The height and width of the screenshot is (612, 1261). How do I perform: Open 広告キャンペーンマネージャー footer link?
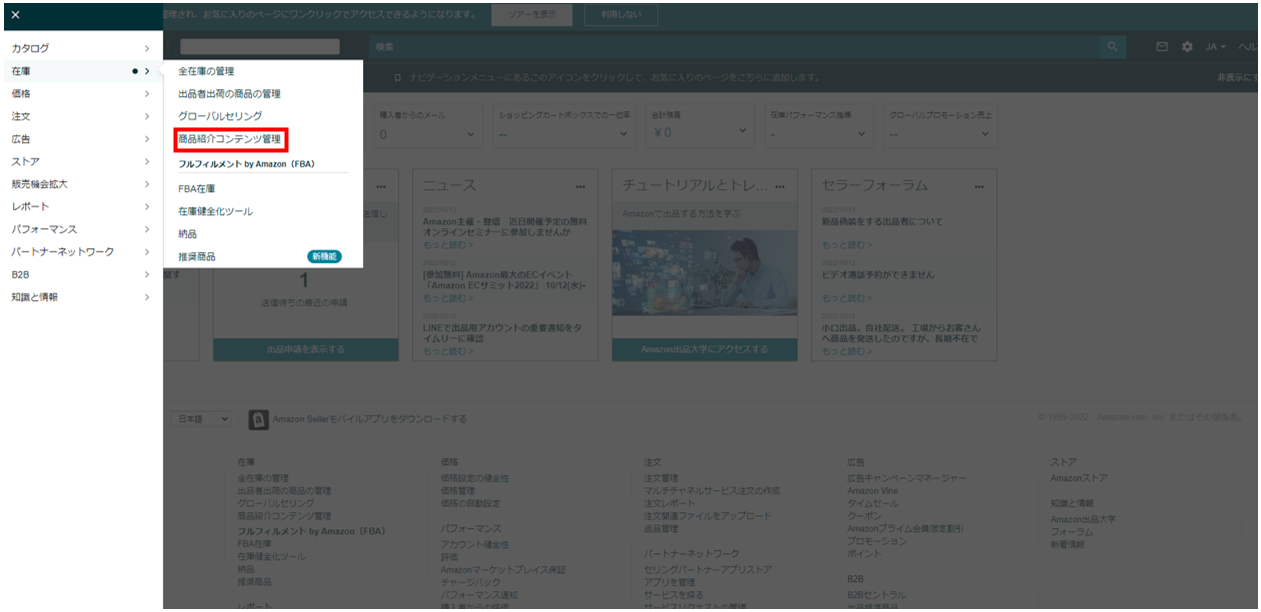pos(907,478)
